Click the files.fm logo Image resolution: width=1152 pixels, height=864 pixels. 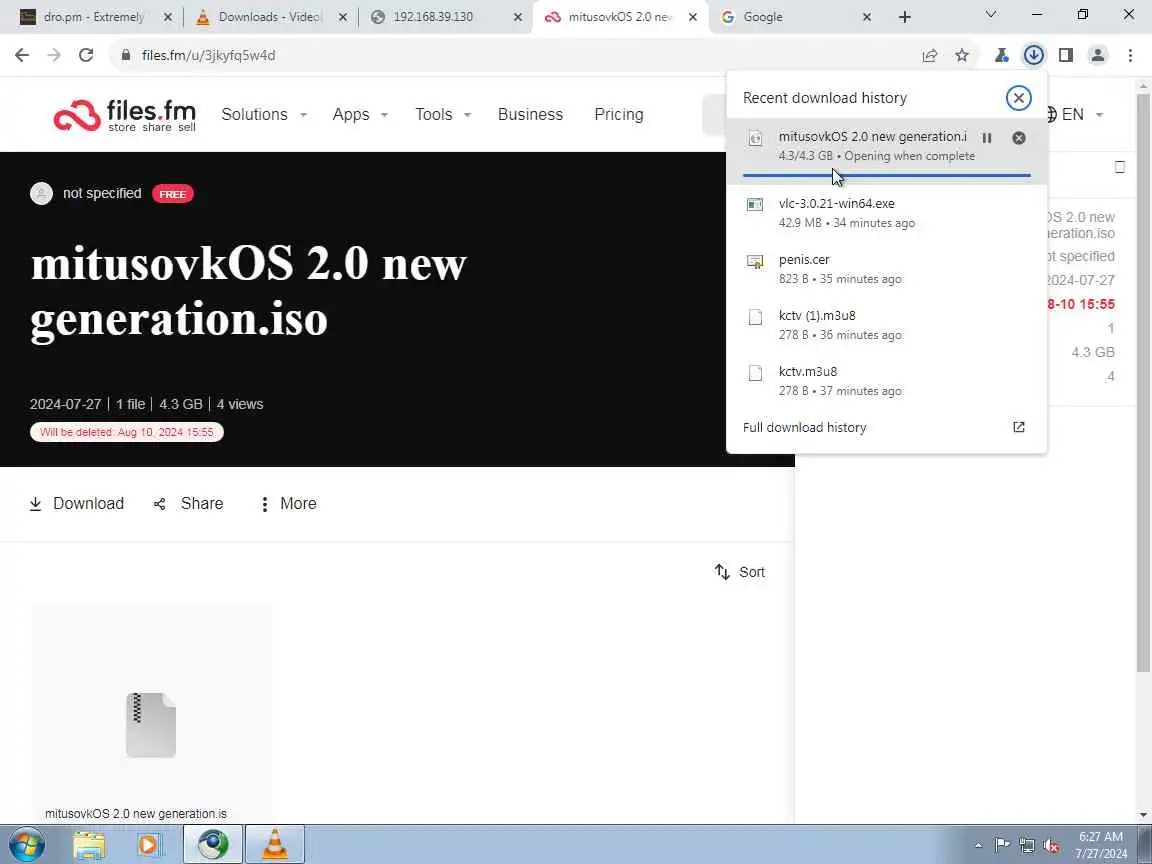click(x=125, y=115)
